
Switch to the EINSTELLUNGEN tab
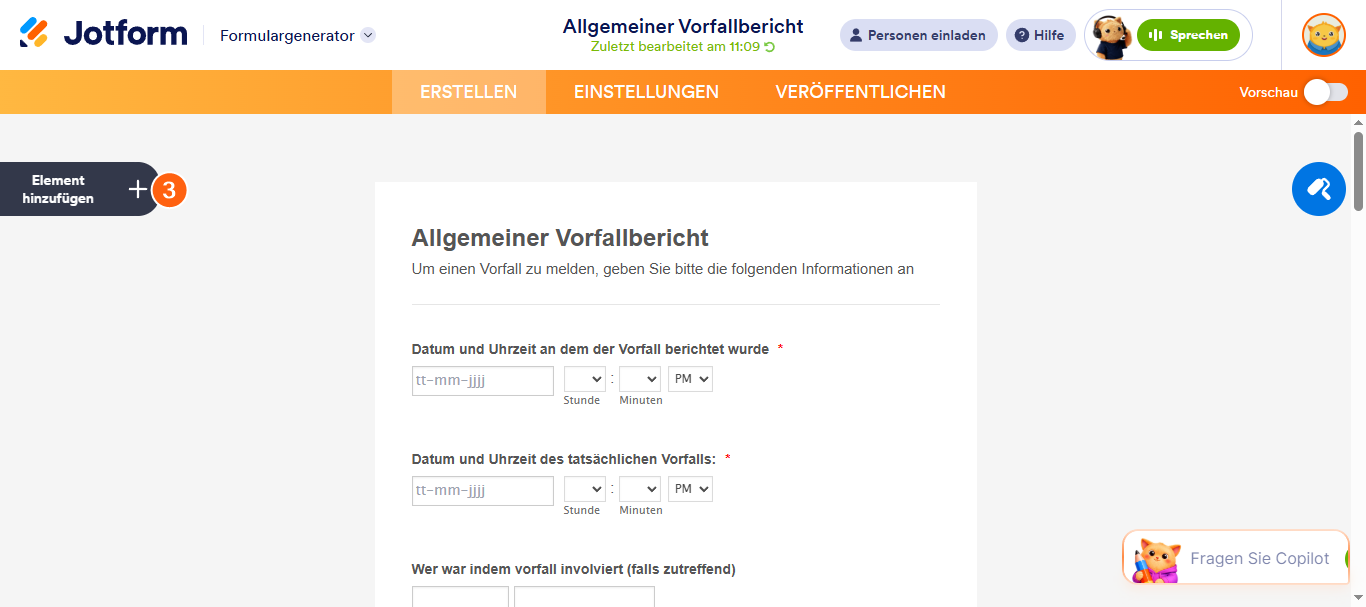[646, 92]
